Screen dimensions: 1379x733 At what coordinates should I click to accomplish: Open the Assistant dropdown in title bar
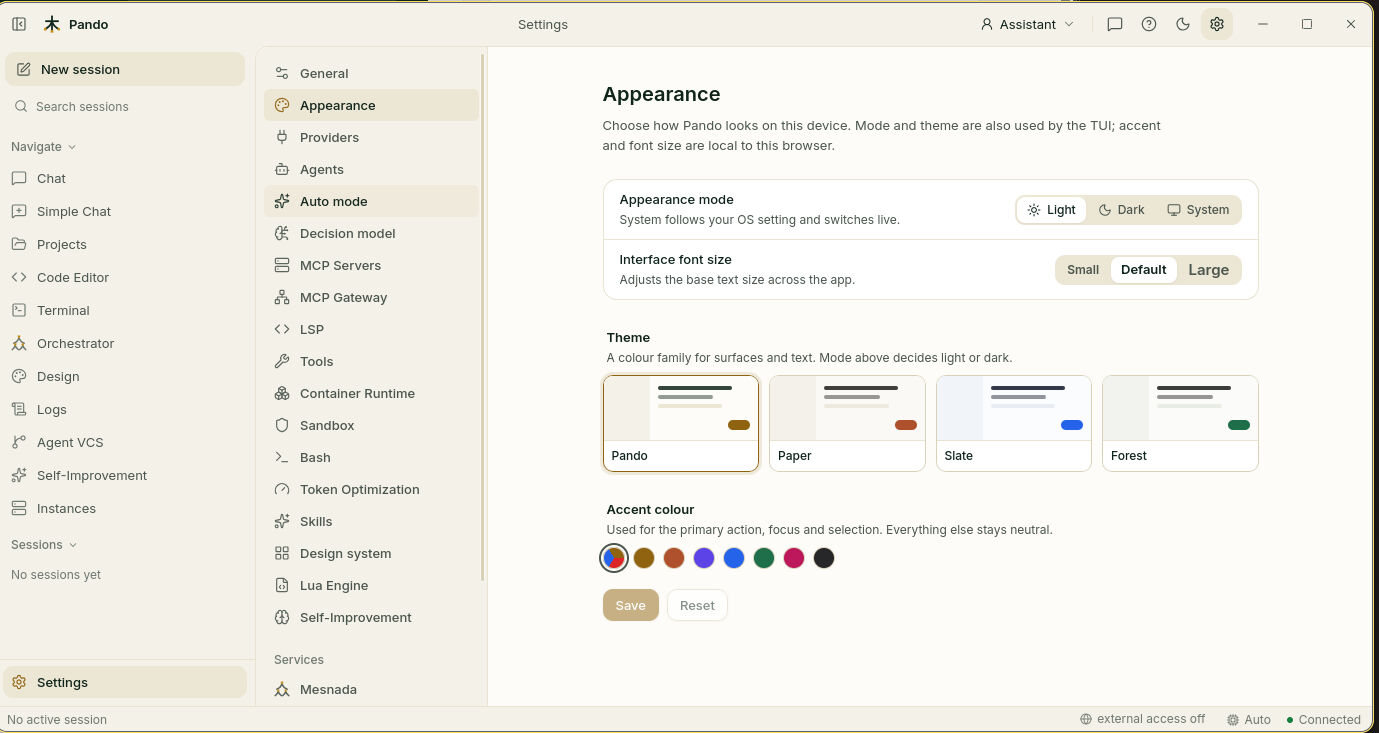point(1027,24)
